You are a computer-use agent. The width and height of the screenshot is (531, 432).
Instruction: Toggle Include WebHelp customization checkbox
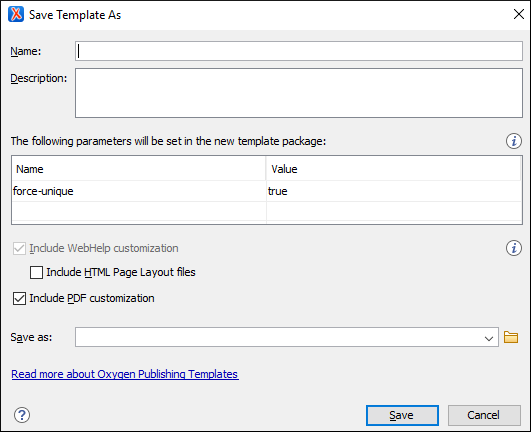(19, 249)
